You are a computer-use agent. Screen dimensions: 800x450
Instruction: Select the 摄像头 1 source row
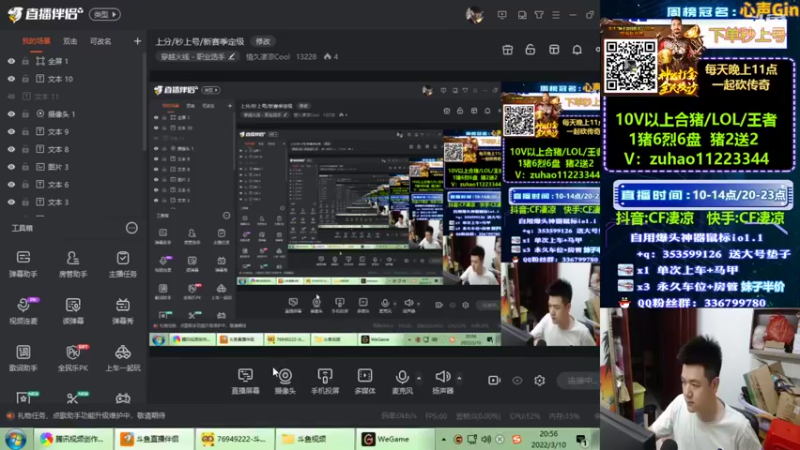pos(72,114)
